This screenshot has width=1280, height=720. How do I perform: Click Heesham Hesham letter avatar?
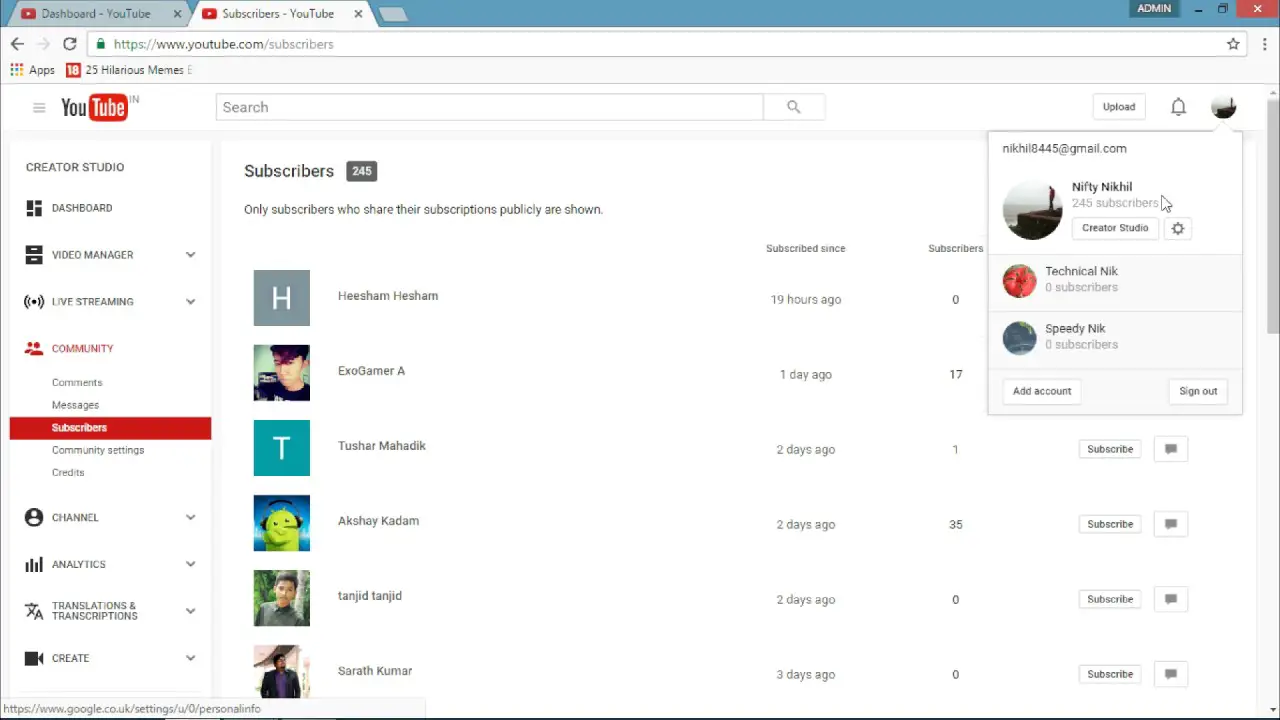[x=282, y=298]
